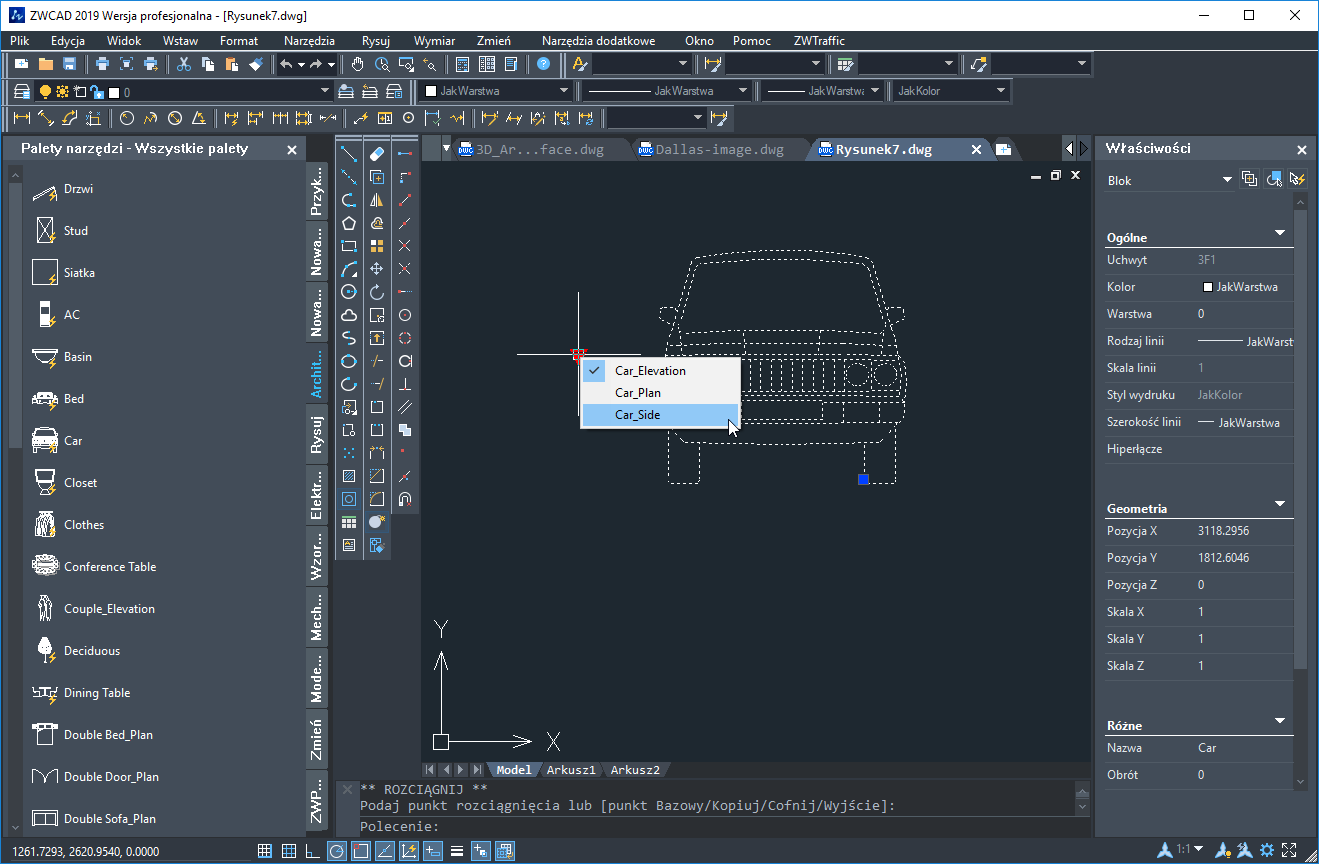The width and height of the screenshot is (1319, 864).
Task: Select the Polygon drawing tool
Action: point(349,223)
